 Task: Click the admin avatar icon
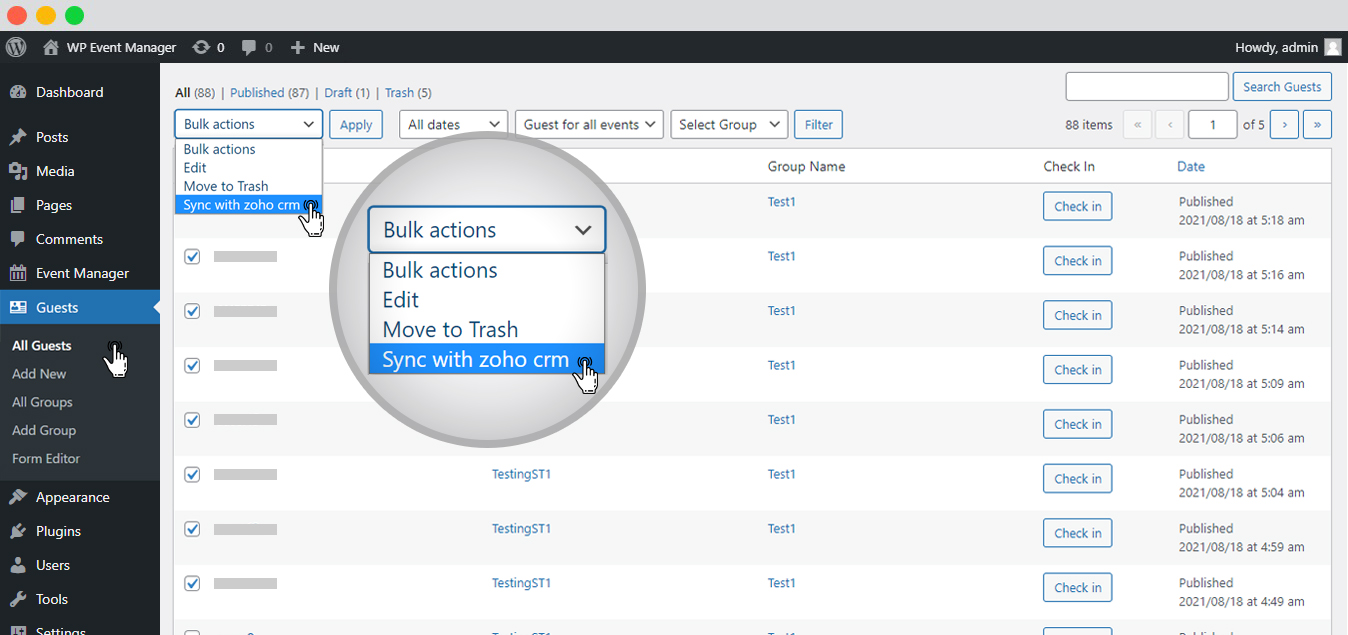pos(1333,47)
